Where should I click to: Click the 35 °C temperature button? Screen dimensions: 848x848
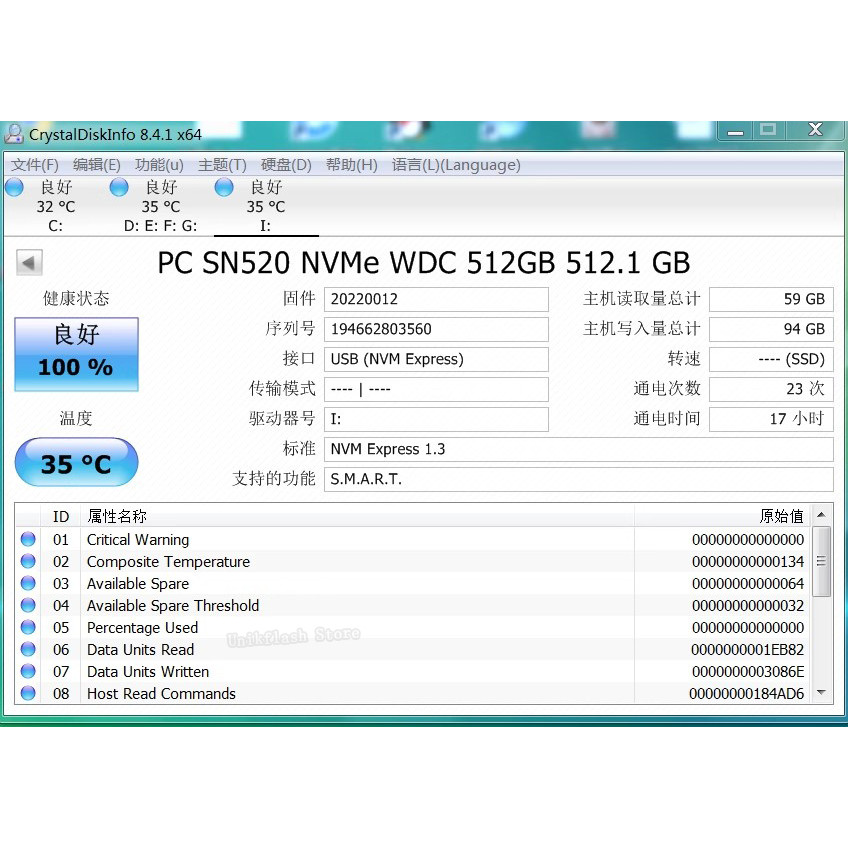point(76,462)
